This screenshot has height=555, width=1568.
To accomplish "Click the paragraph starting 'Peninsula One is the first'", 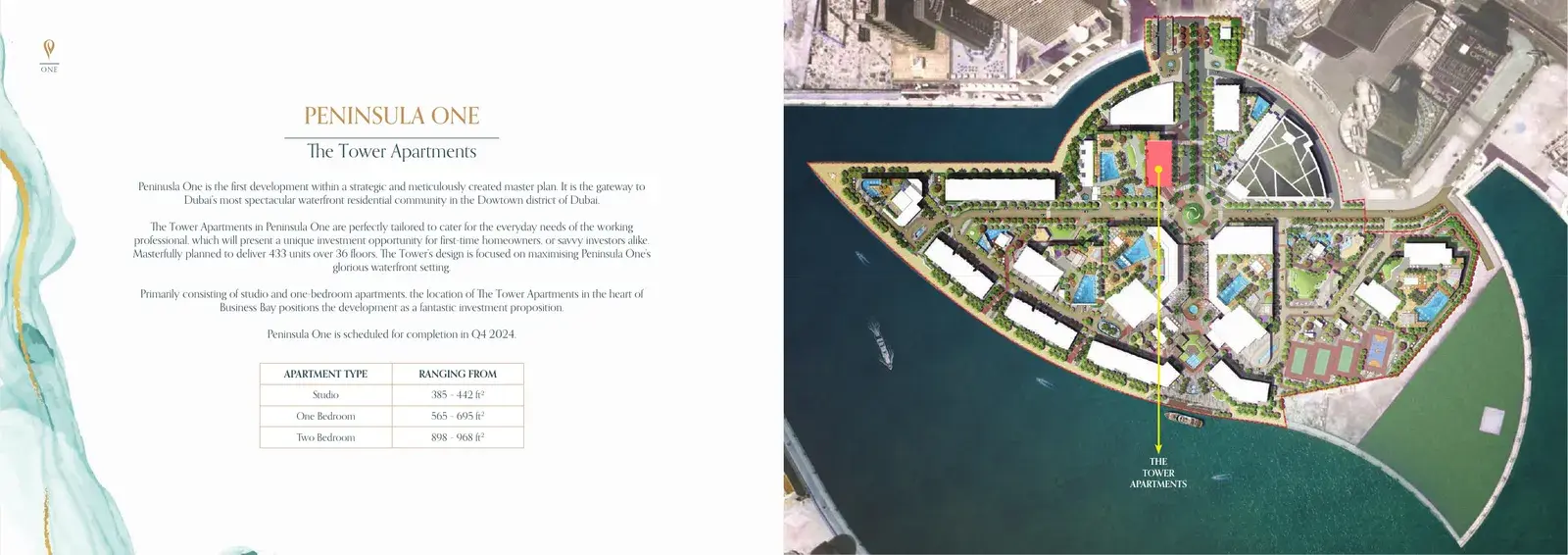I will coord(391,193).
